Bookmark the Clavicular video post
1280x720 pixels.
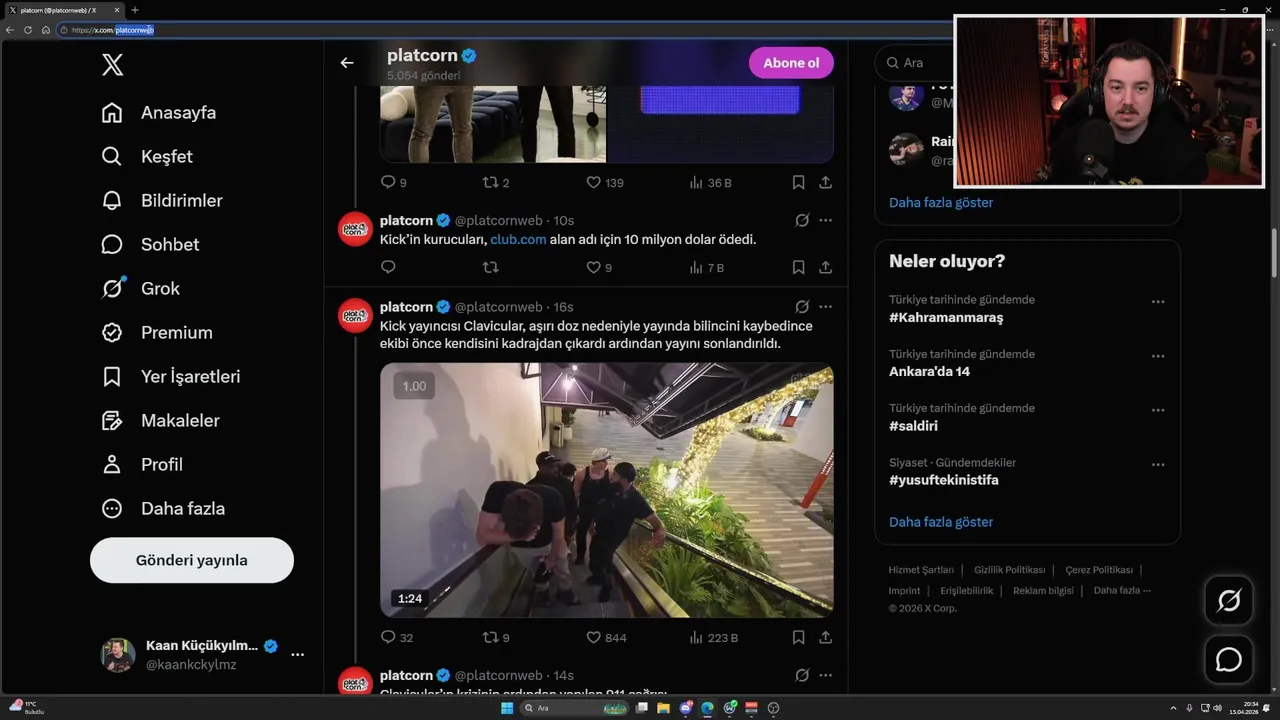(x=798, y=638)
